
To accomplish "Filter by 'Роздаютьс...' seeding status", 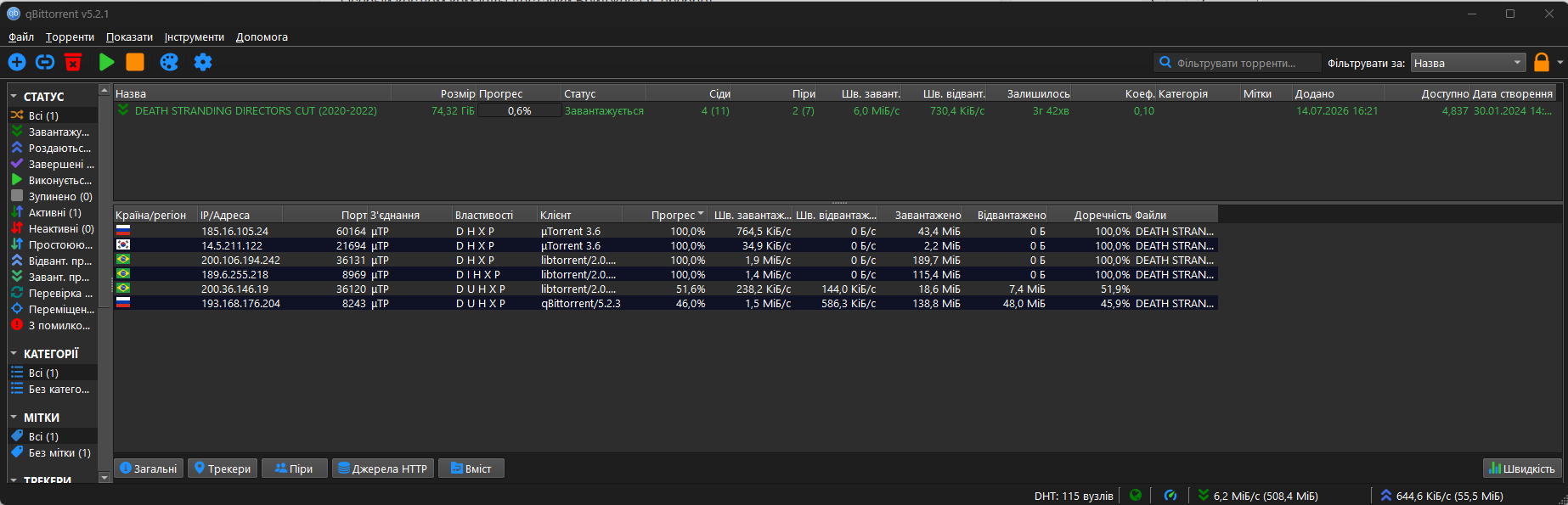I will pyautogui.click(x=53, y=148).
